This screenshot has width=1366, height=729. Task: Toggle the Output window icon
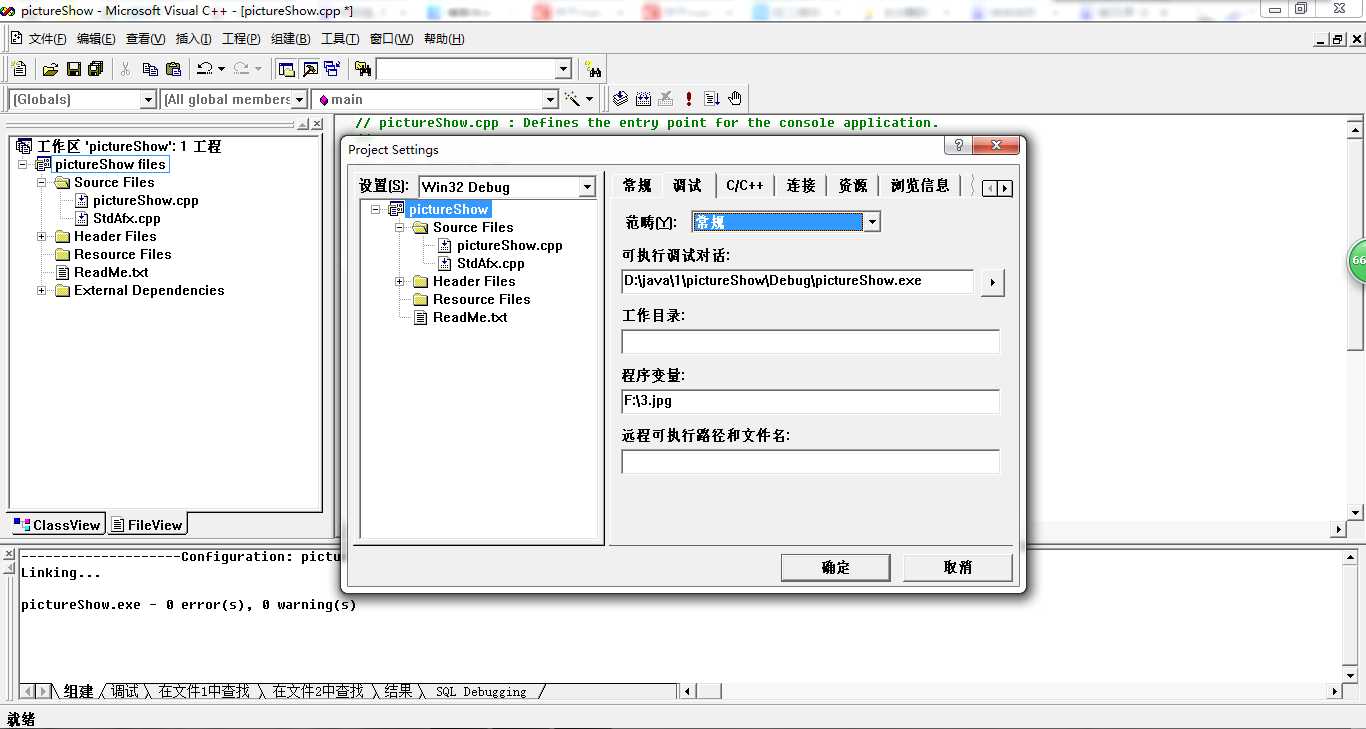[310, 69]
